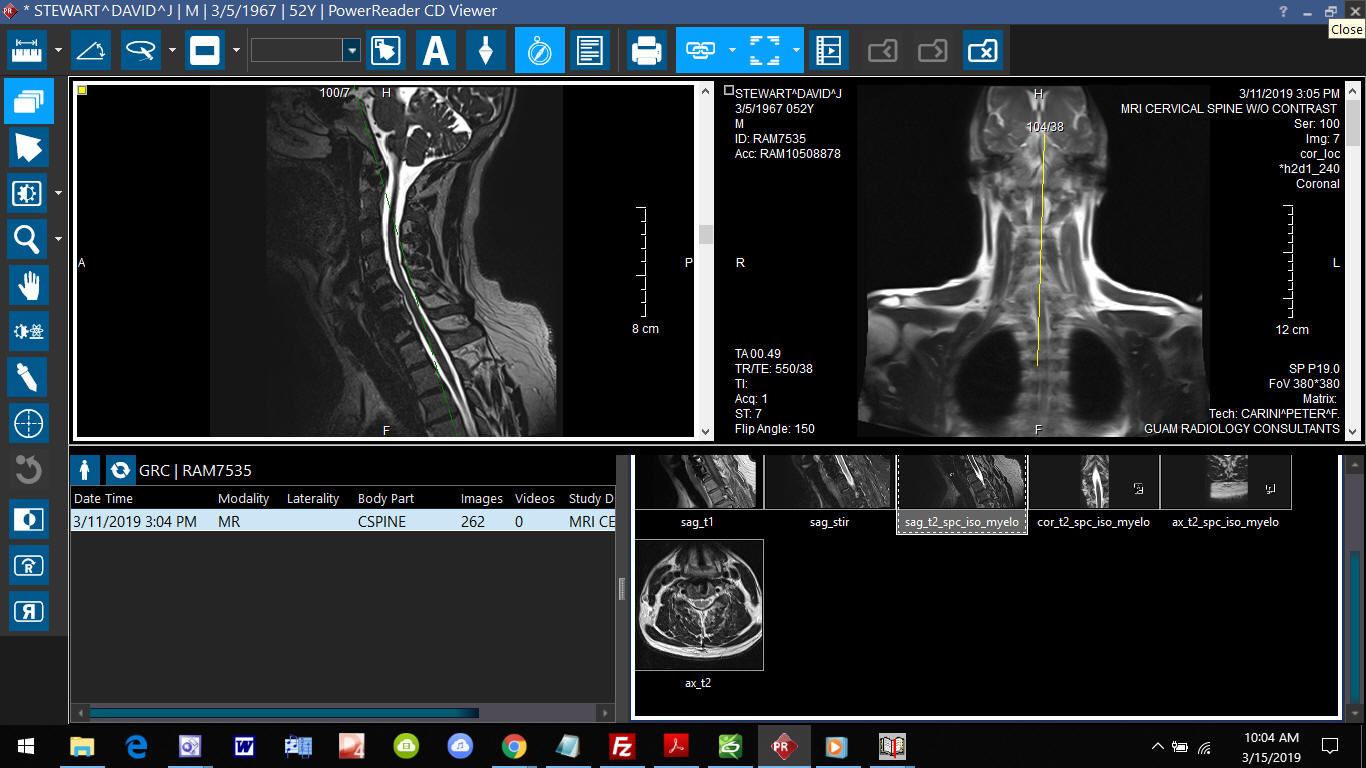Click the grayed undo reset icon
This screenshot has height=768, width=1366.
point(27,470)
